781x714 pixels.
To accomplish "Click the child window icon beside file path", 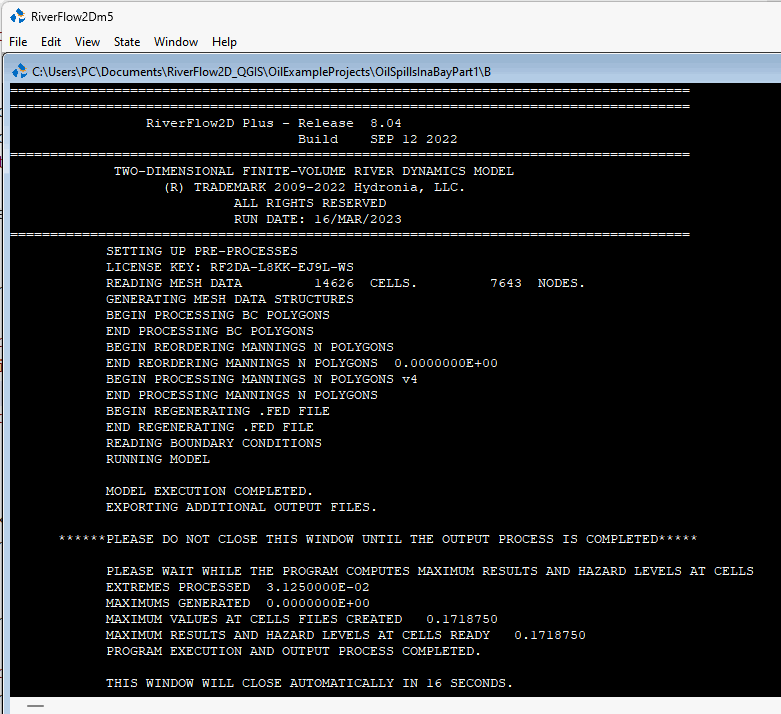I will 20,71.
